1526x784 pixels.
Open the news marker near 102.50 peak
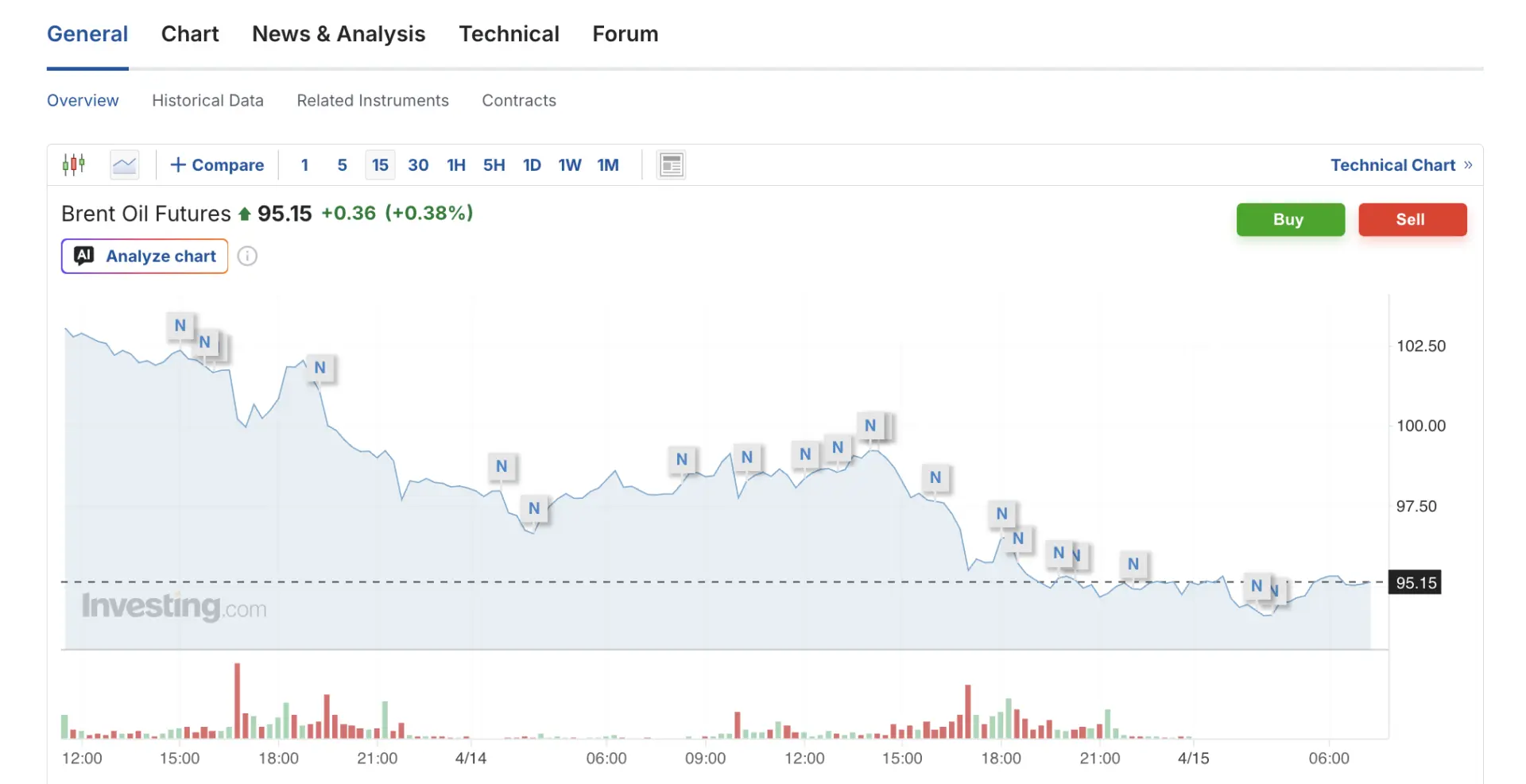tap(180, 325)
